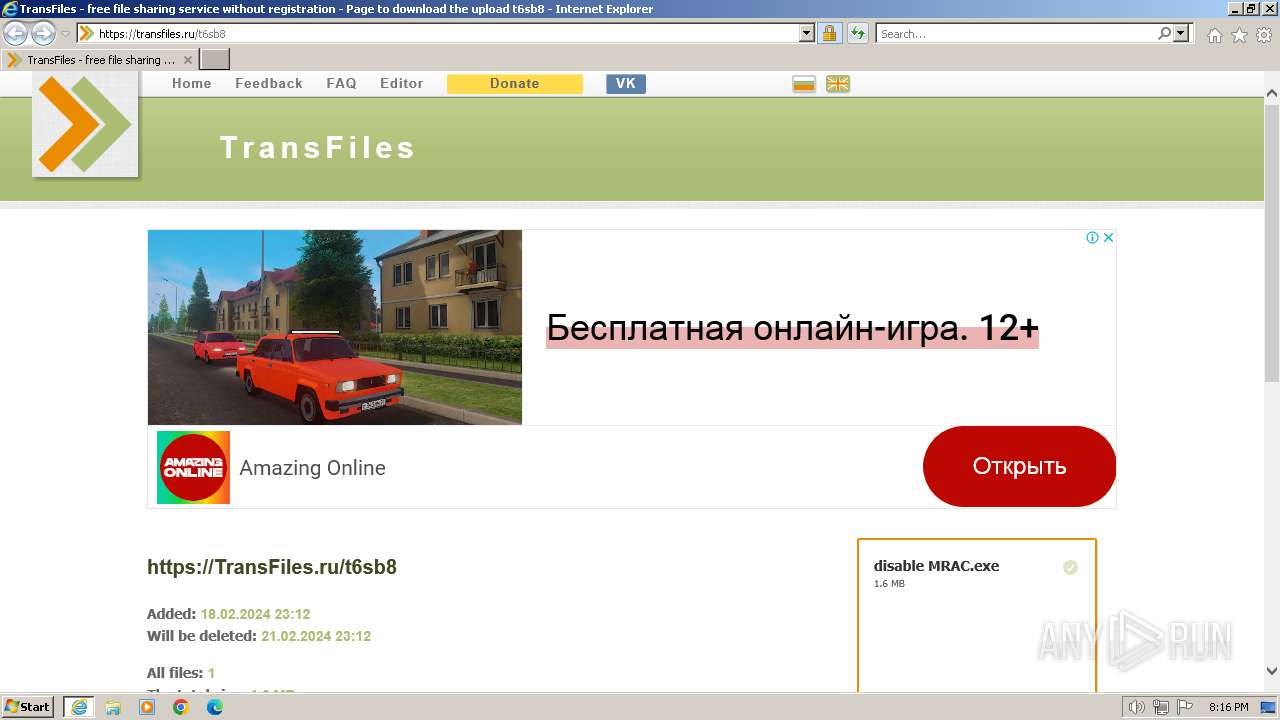
Task: Click the browser Back arrow button
Action: pyautogui.click(x=15, y=33)
